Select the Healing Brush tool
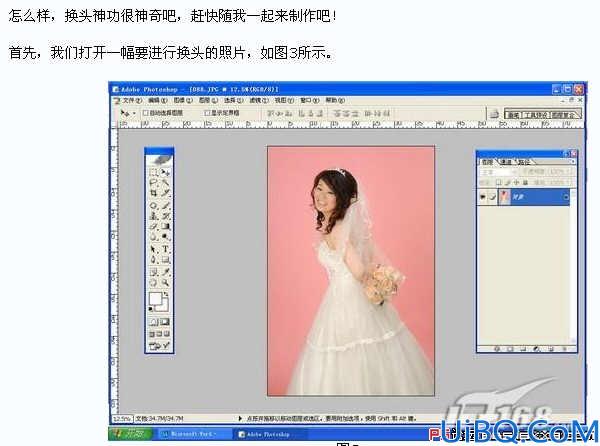The image size is (600, 446). 154,205
